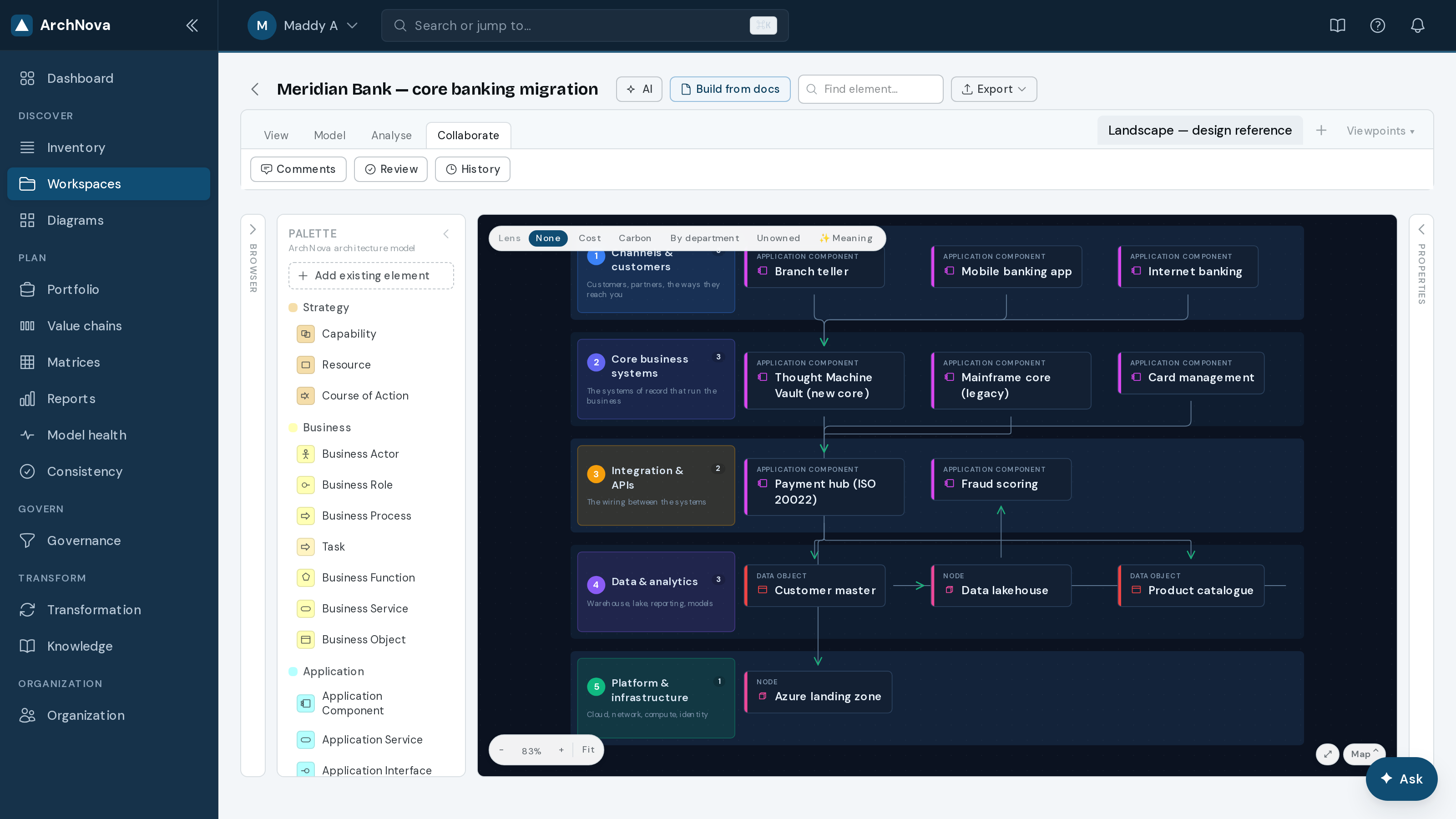Image resolution: width=1456 pixels, height=819 pixels.
Task: Open Workspaces in the sidebar
Action: click(109, 184)
